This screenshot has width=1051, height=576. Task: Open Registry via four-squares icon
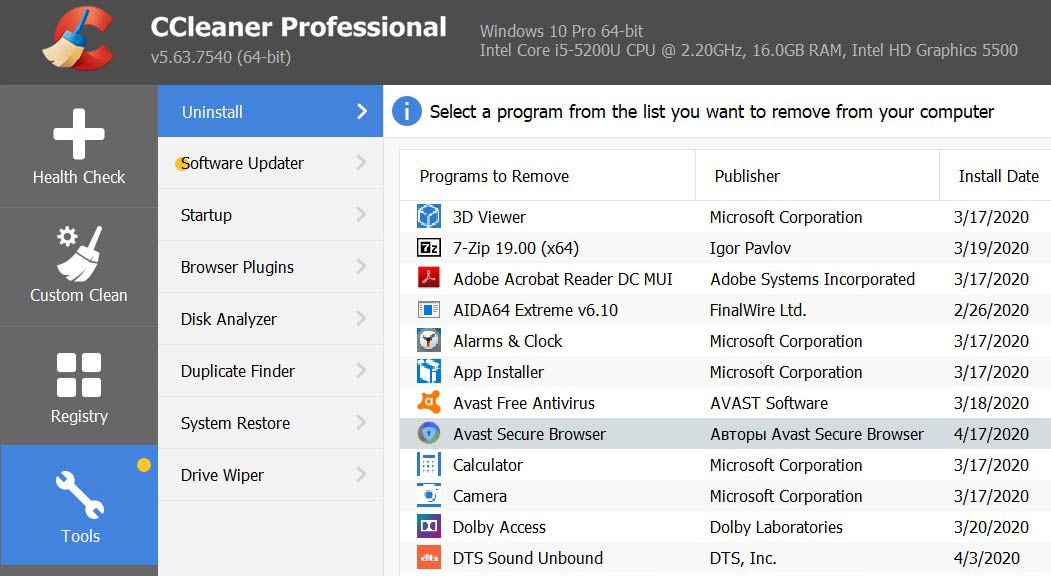pos(79,375)
